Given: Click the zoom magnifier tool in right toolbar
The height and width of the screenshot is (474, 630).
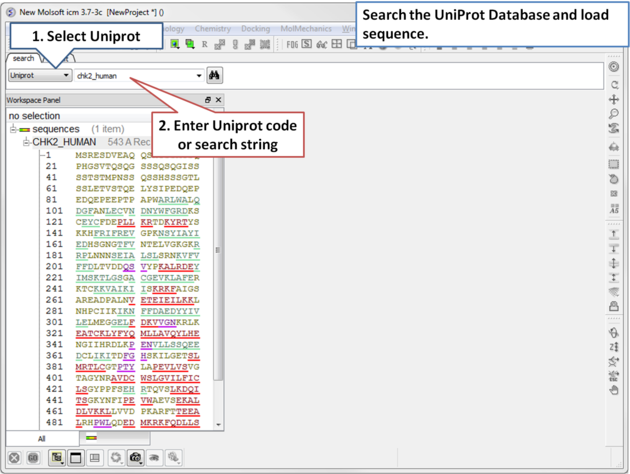Looking at the screenshot, I should point(614,115).
